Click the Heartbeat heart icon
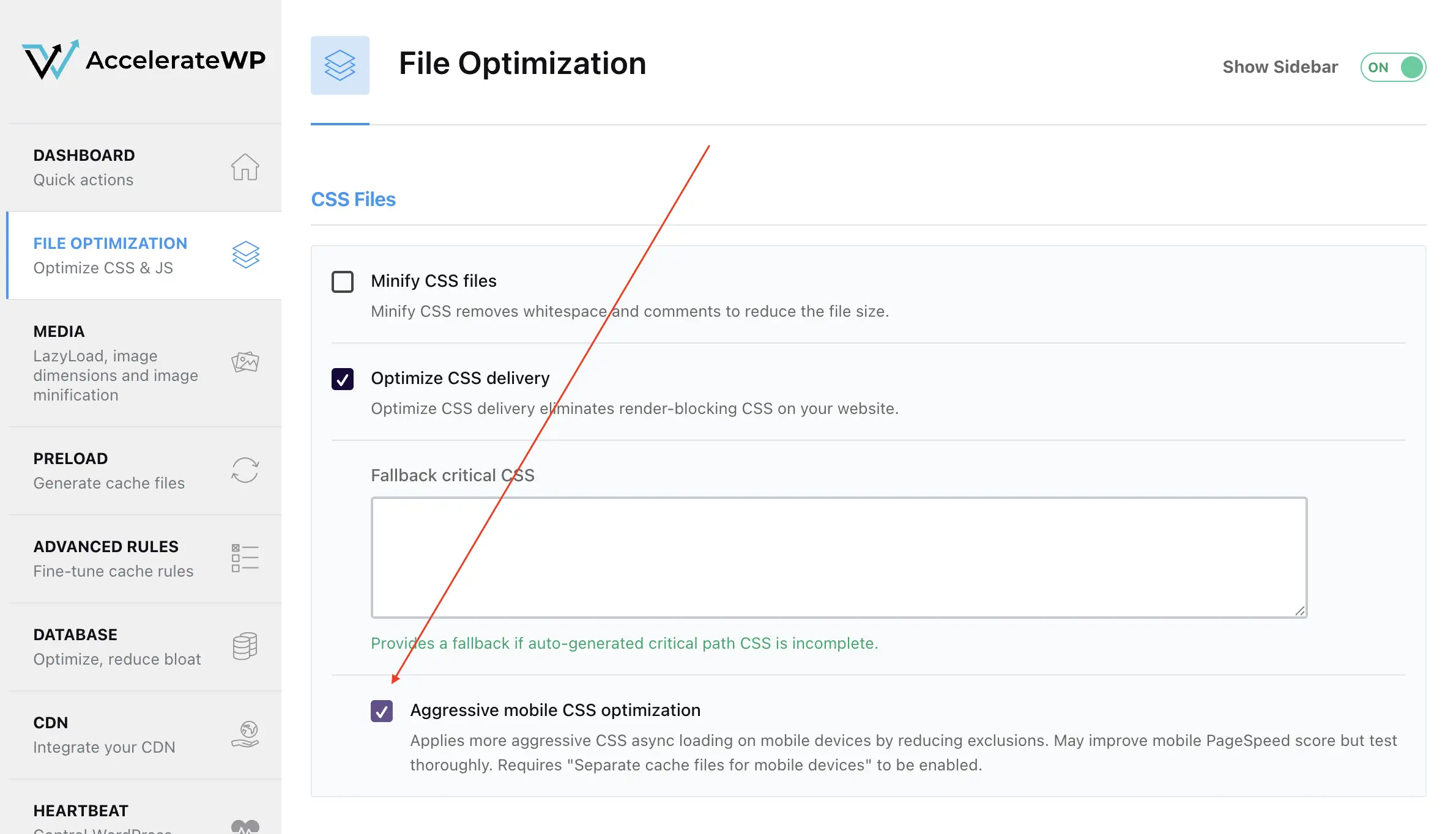1456x834 pixels. (x=245, y=825)
